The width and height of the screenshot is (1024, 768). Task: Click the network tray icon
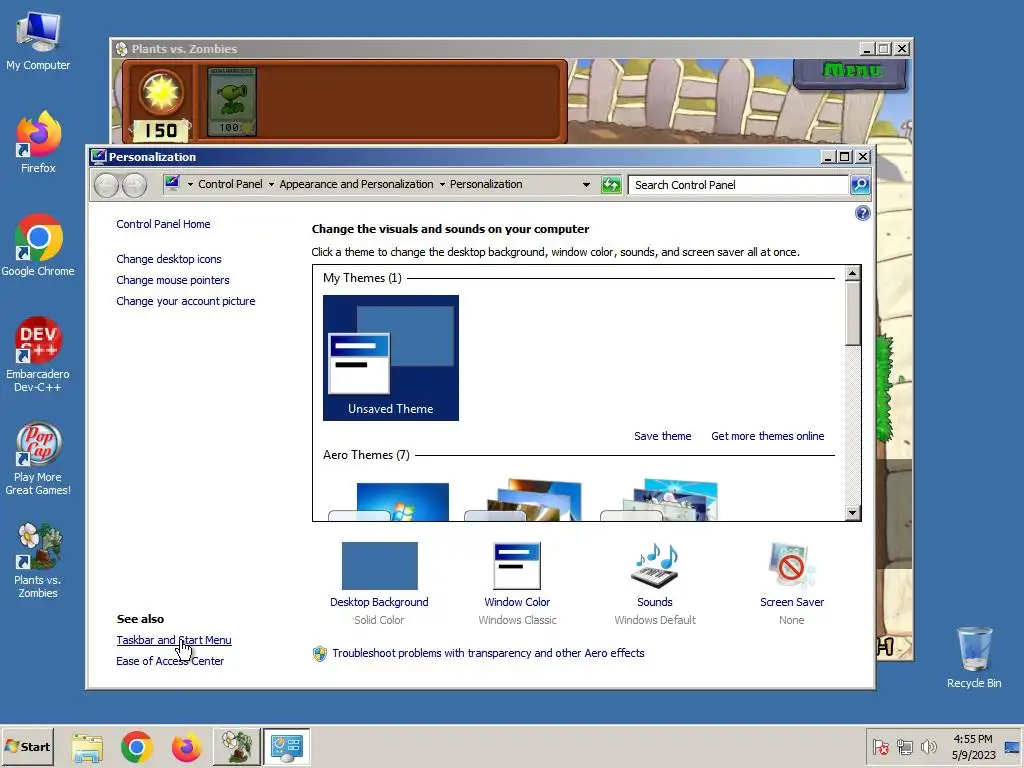tap(904, 747)
